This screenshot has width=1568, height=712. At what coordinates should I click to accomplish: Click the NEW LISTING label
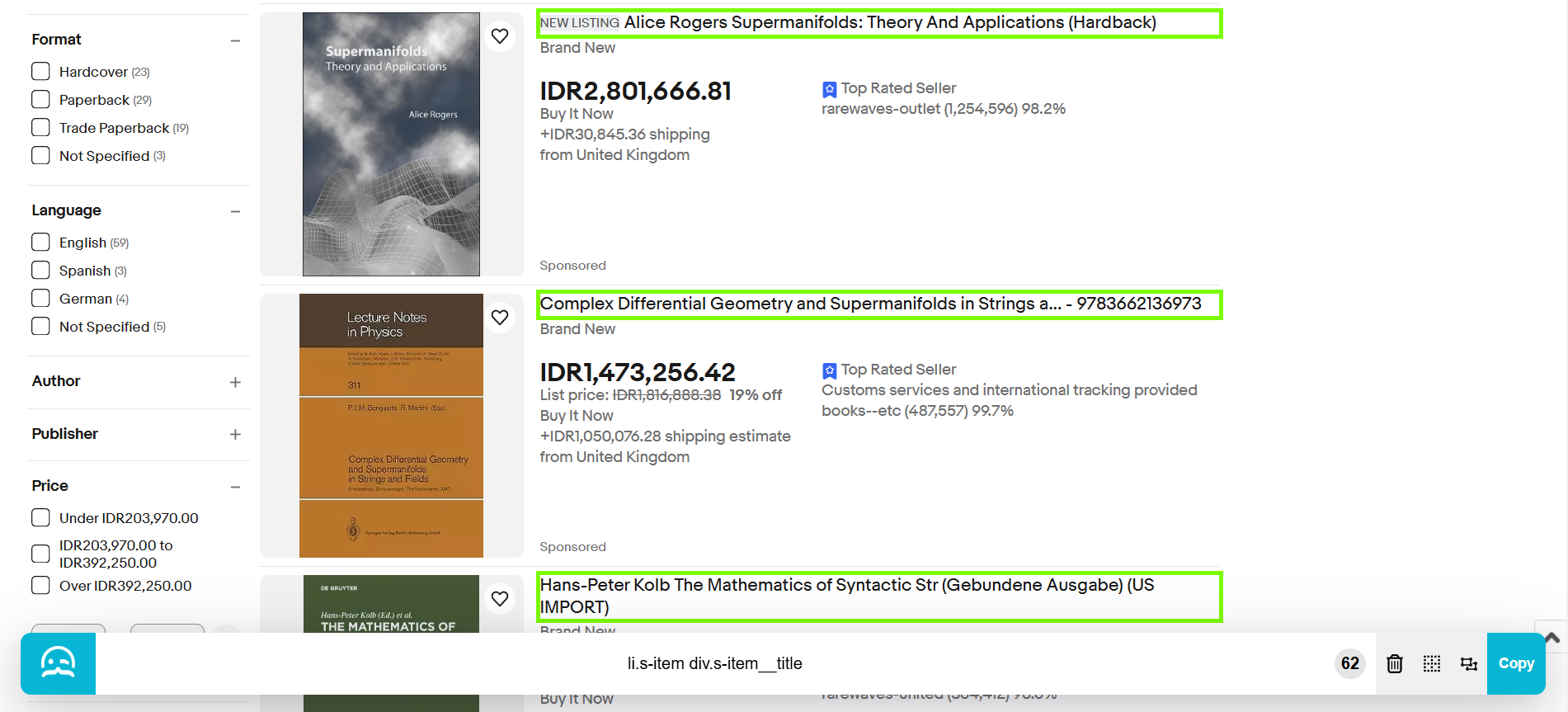point(580,23)
